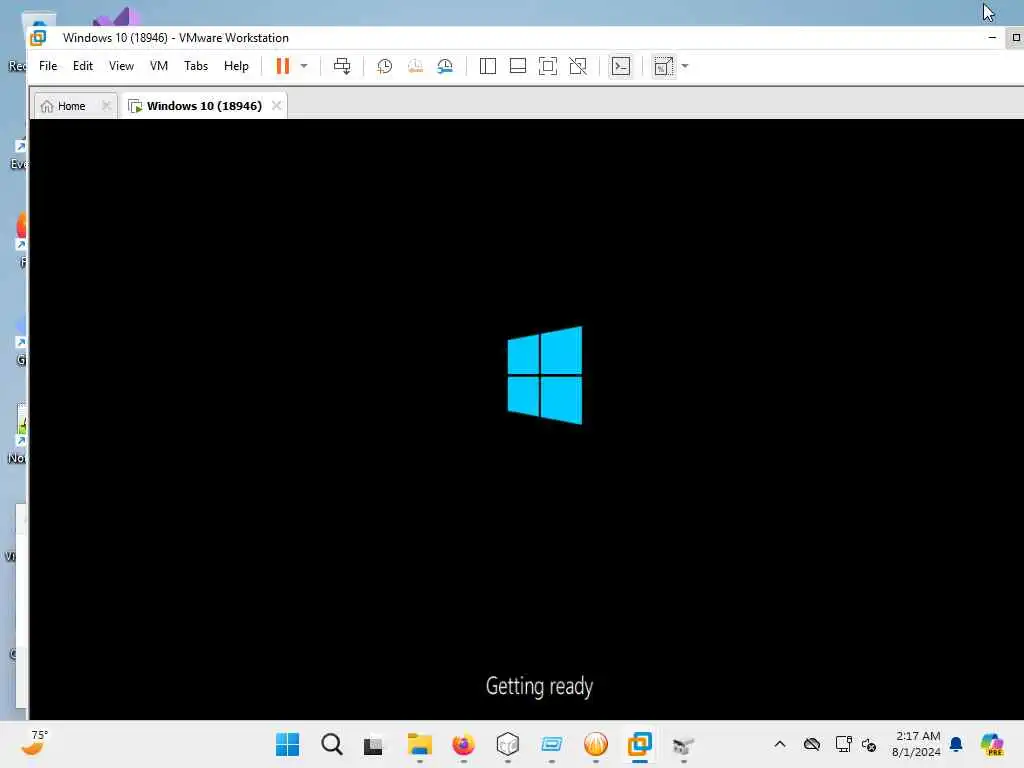Image resolution: width=1024 pixels, height=768 pixels.
Task: Open the Edit menu
Action: [82, 66]
